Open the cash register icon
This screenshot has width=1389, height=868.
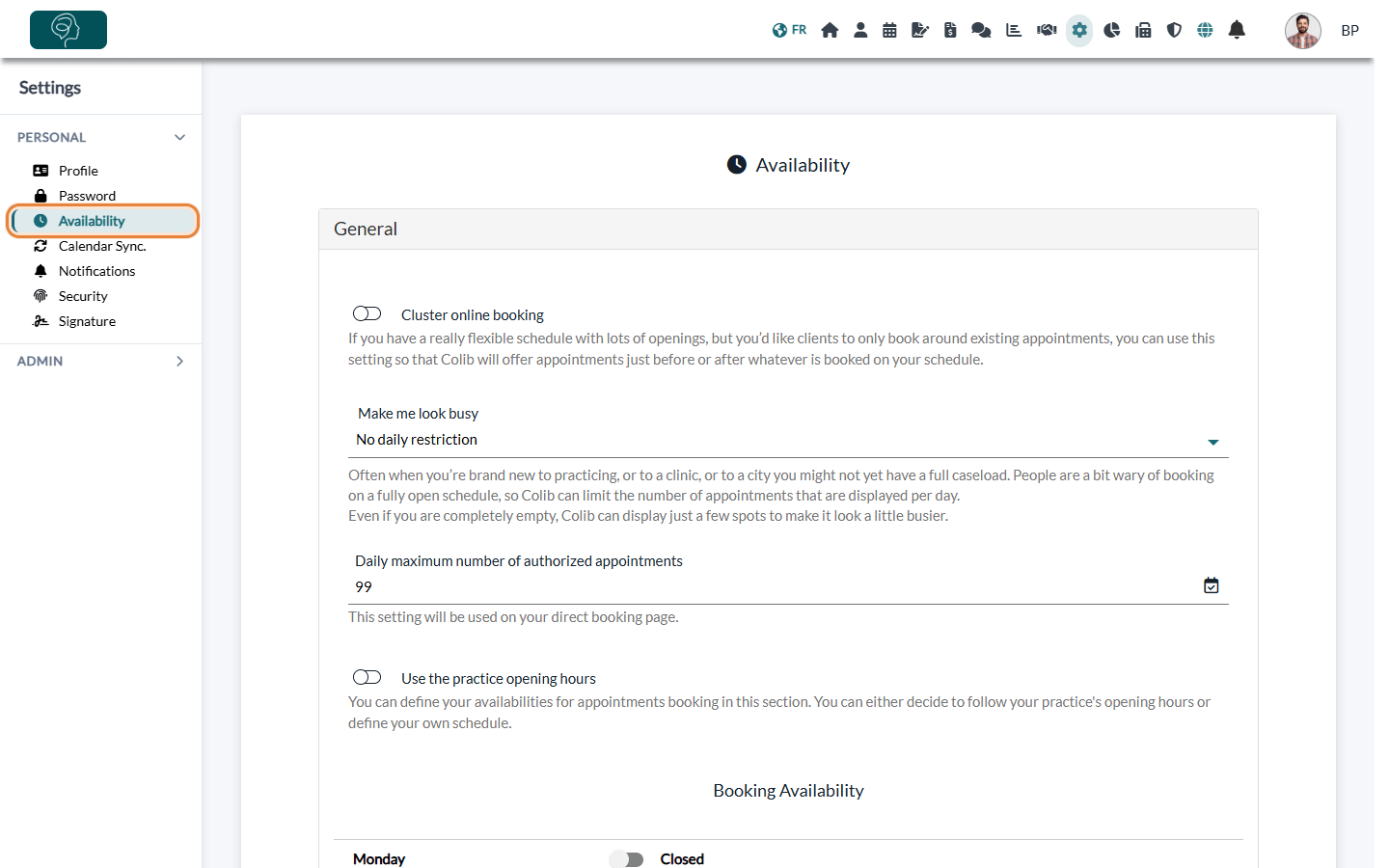[1143, 30]
